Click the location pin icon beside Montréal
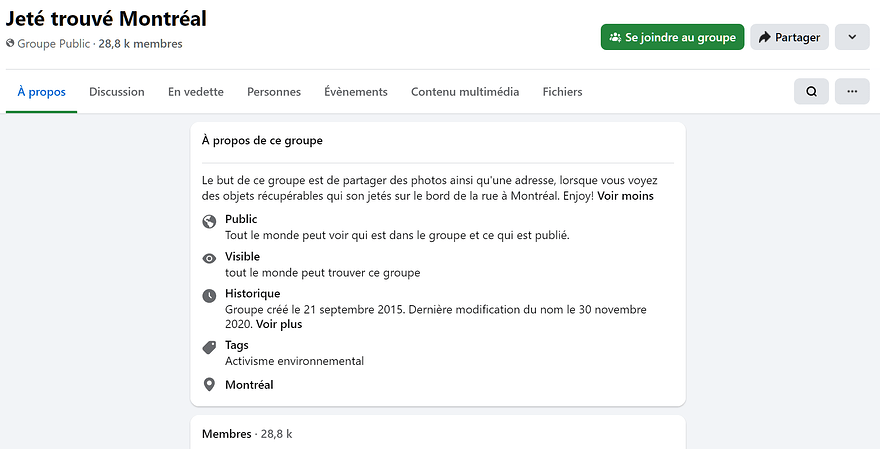Image resolution: width=880 pixels, height=449 pixels. point(209,384)
